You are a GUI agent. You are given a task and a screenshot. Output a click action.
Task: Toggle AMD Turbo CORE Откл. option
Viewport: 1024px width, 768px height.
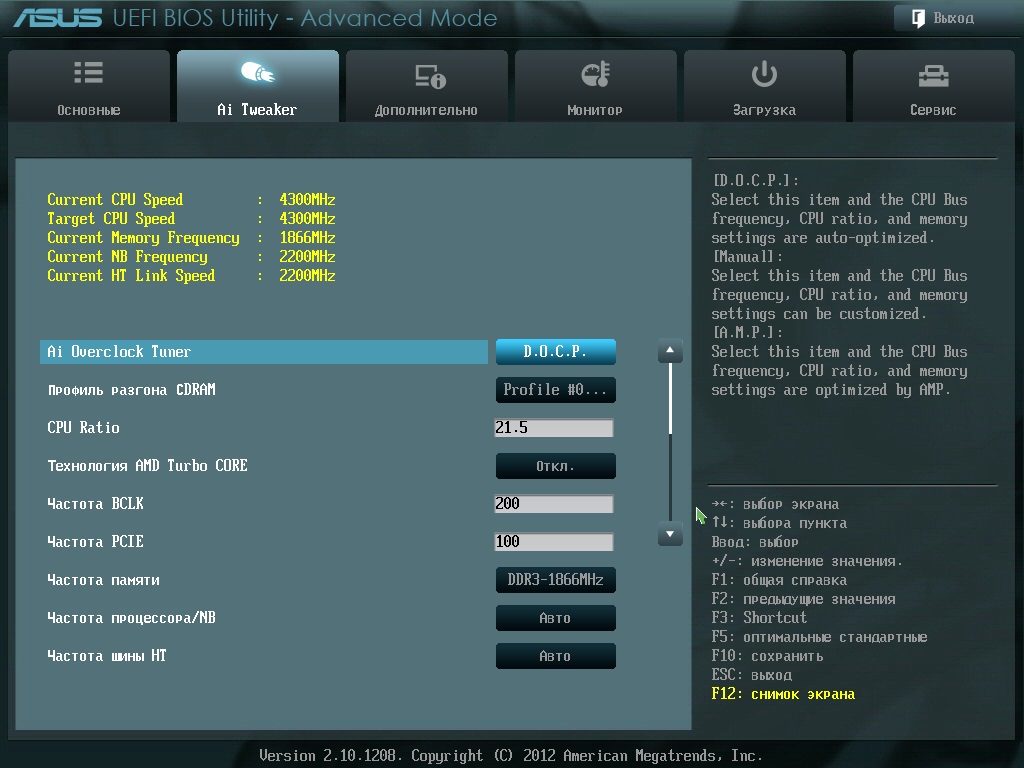556,466
